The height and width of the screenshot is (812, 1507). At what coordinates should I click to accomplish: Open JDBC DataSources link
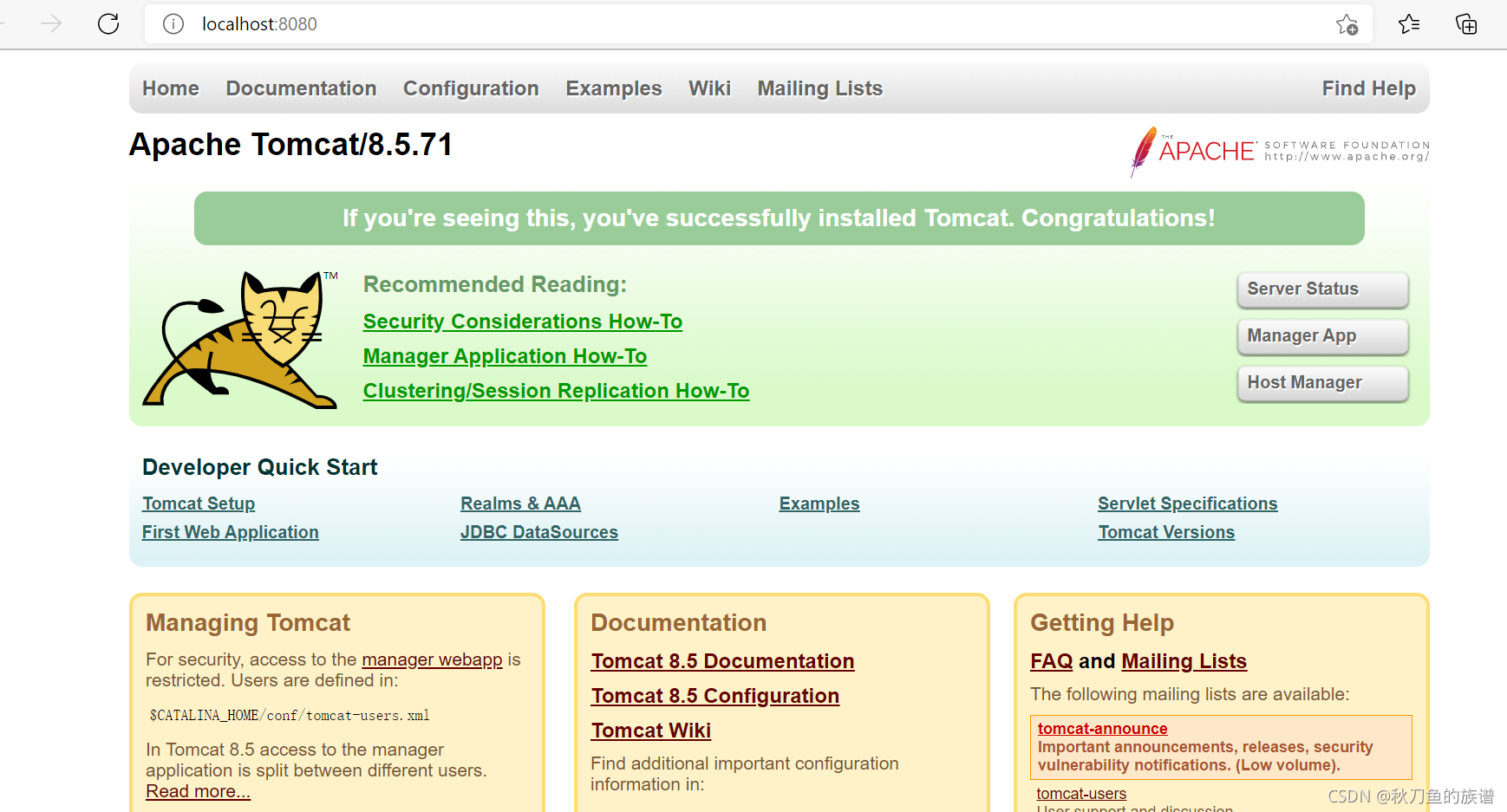click(539, 532)
